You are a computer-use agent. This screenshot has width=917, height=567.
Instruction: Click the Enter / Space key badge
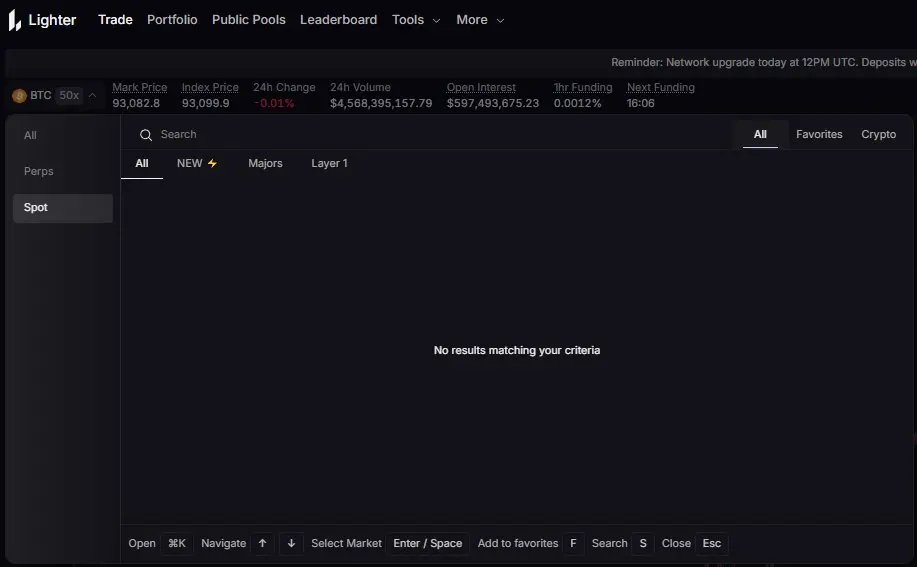(x=428, y=543)
